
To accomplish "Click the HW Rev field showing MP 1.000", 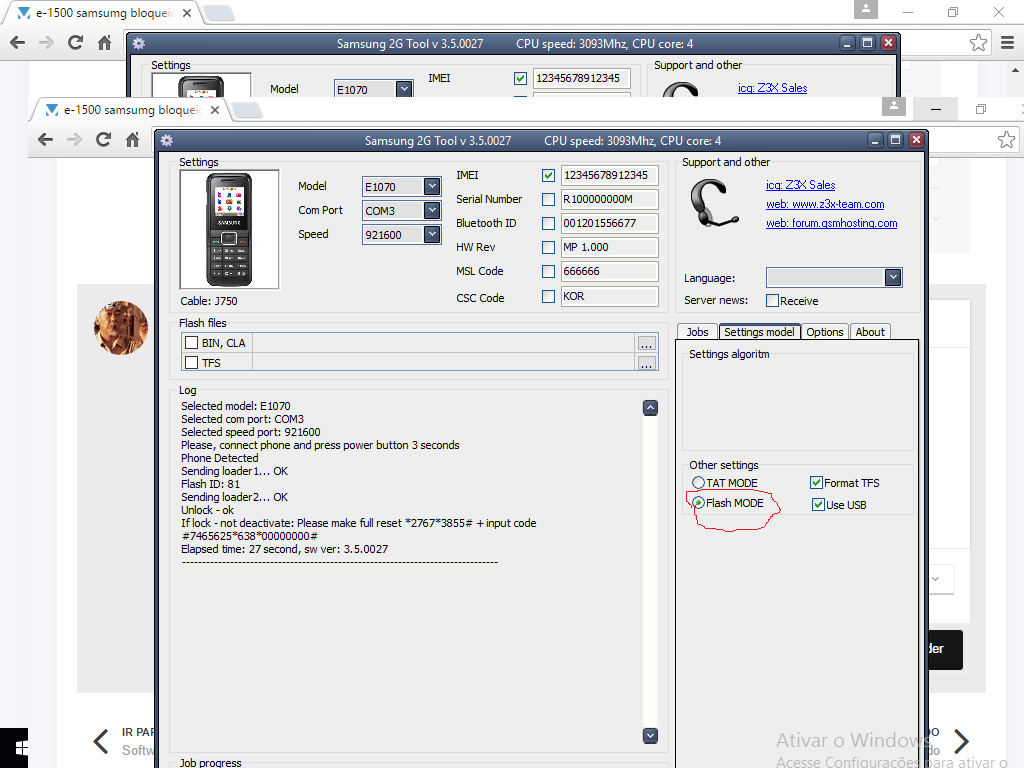I will 609,248.
